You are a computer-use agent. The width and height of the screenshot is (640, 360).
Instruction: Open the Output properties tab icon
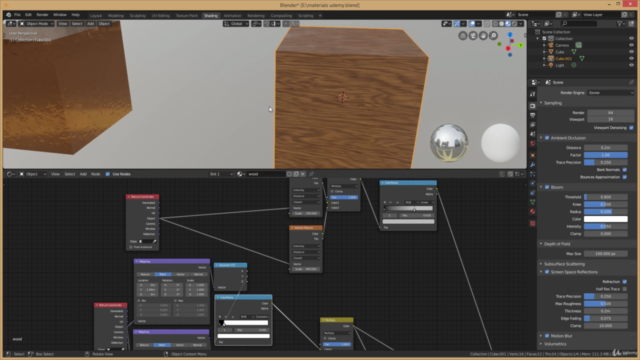533,116
